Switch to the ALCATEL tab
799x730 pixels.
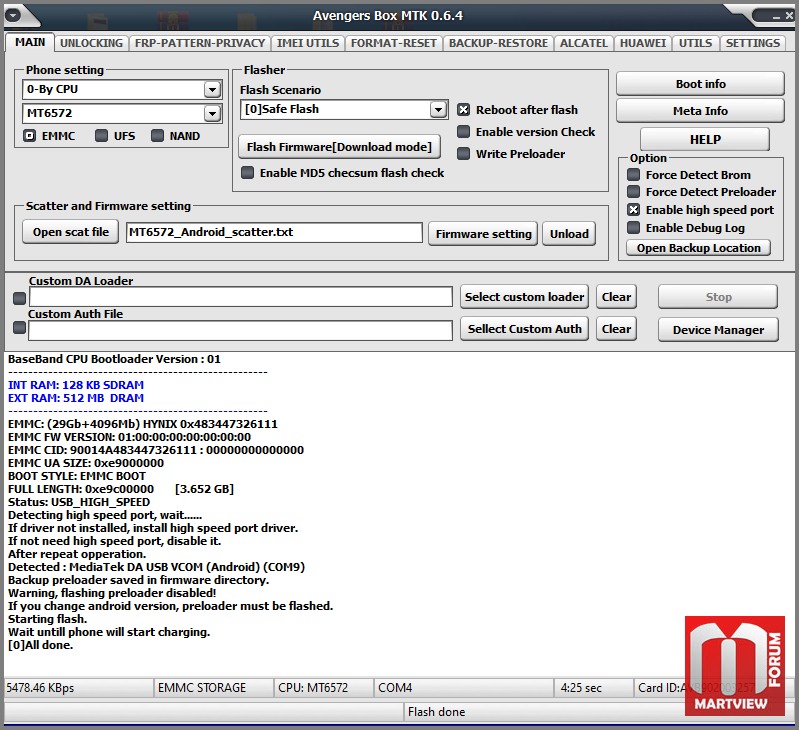583,43
